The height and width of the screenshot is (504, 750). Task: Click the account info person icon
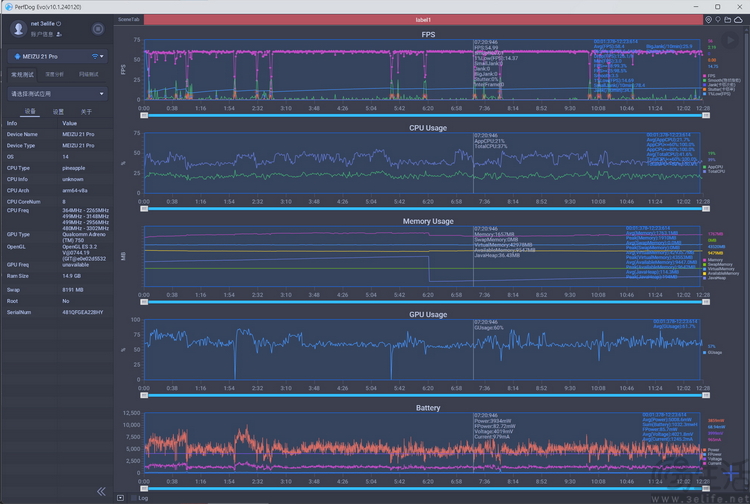pos(59,34)
